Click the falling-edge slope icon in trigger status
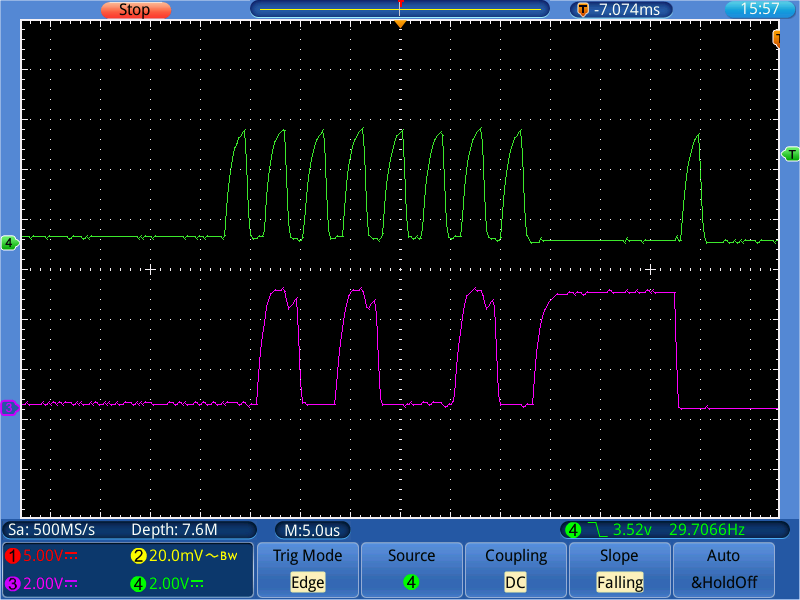The width and height of the screenshot is (800, 600). click(597, 530)
